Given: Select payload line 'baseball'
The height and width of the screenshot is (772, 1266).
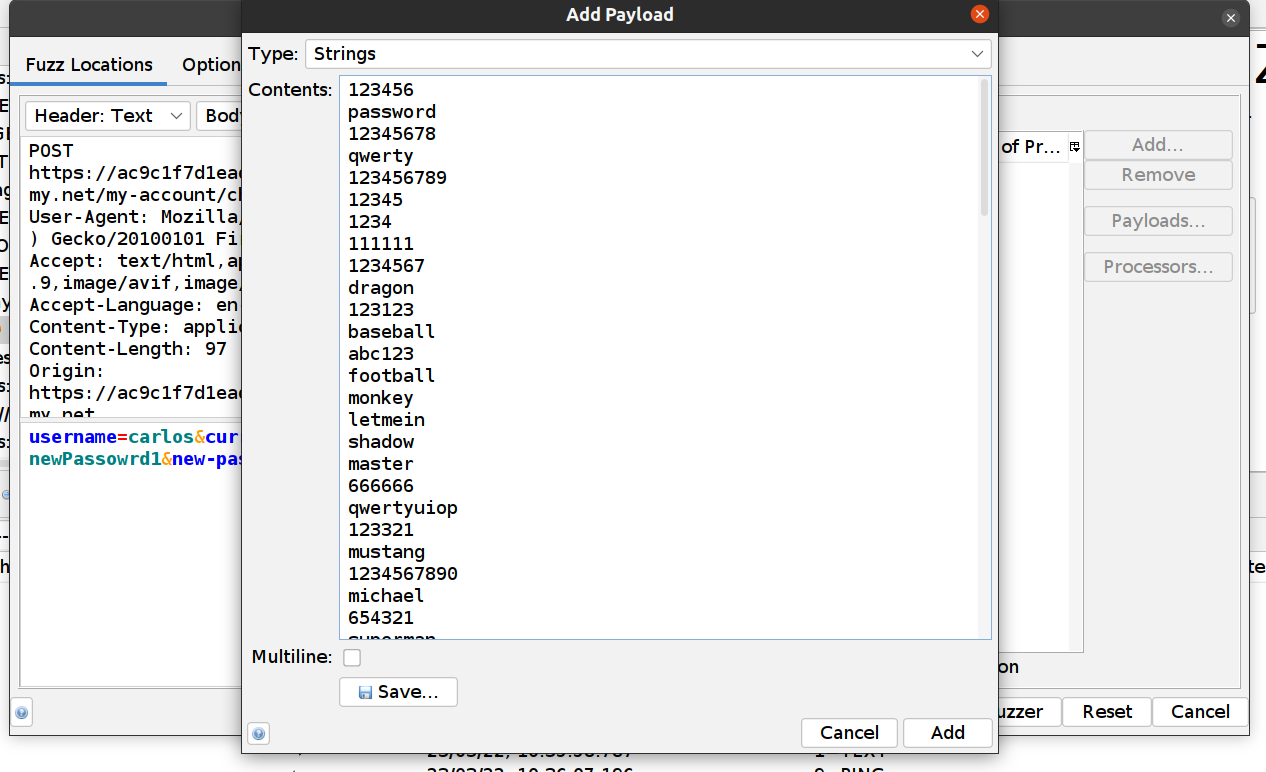Looking at the screenshot, I should click(392, 332).
